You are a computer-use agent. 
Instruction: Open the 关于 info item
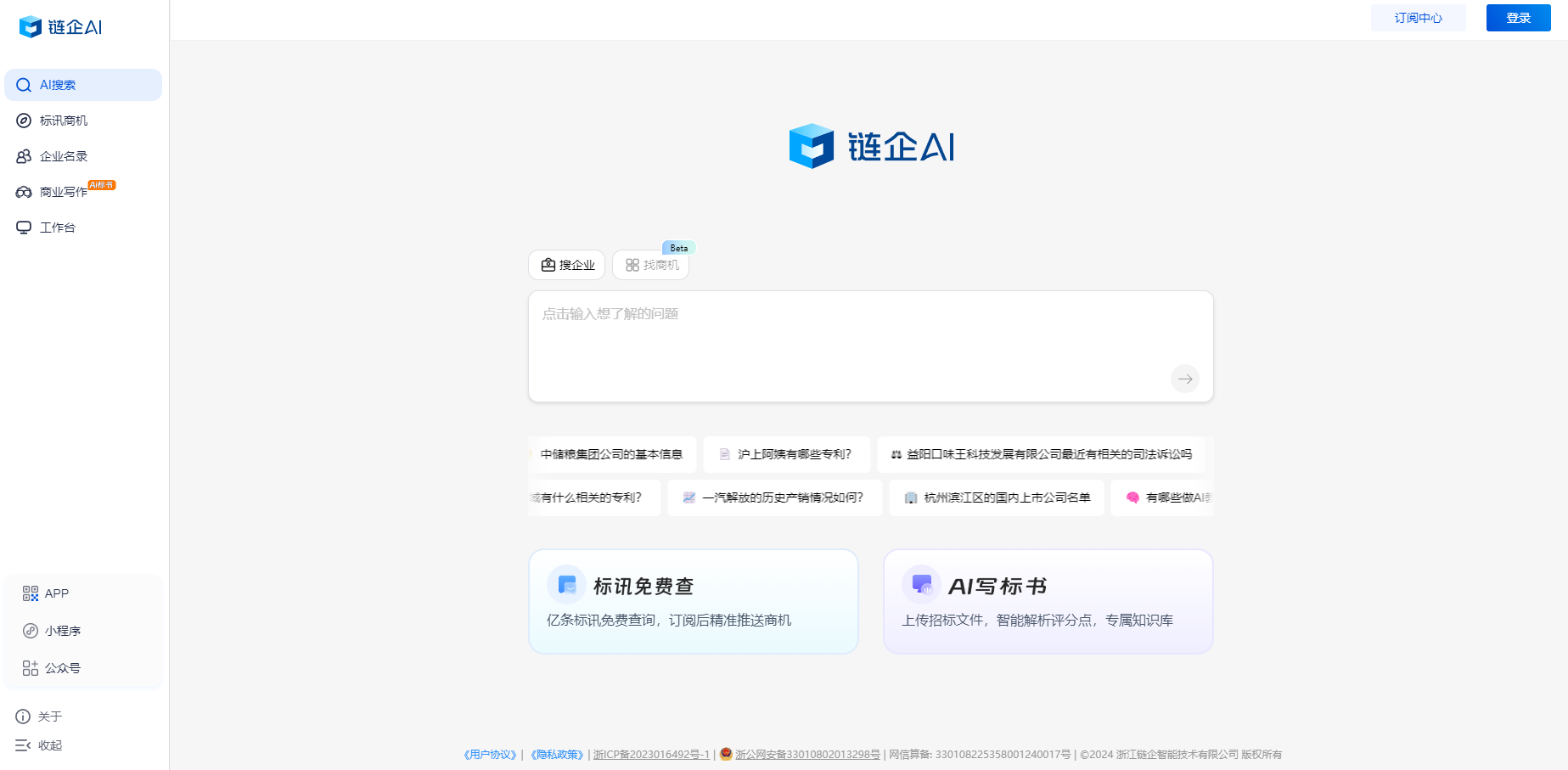(x=39, y=717)
